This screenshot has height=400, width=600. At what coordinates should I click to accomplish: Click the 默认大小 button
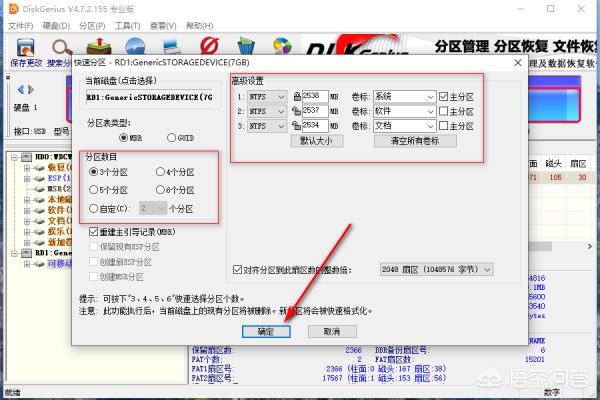pyautogui.click(x=323, y=141)
